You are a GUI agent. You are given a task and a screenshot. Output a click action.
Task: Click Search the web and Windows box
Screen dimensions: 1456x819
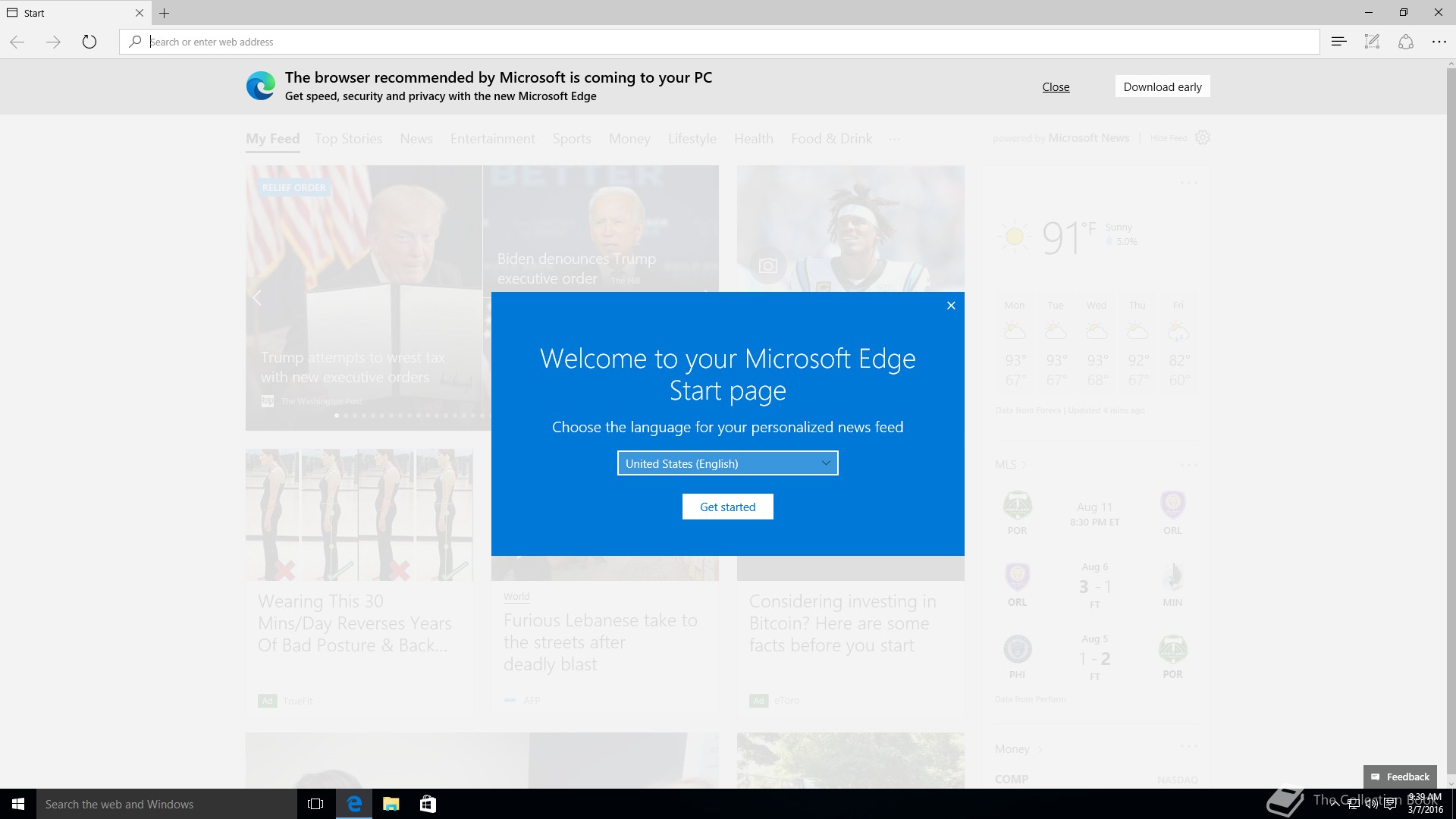tap(167, 804)
